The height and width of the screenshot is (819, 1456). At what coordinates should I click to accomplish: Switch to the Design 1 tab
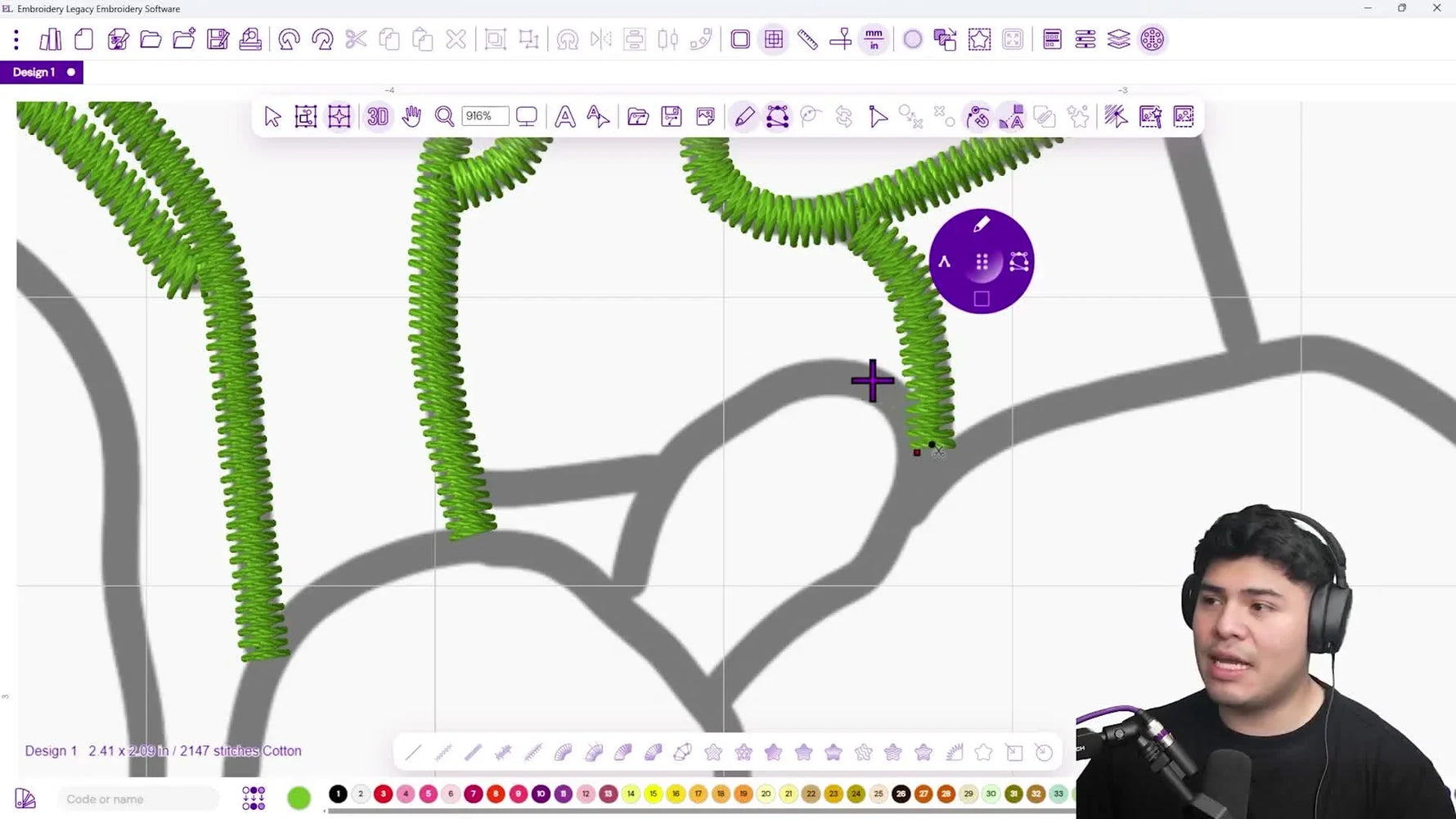34,72
